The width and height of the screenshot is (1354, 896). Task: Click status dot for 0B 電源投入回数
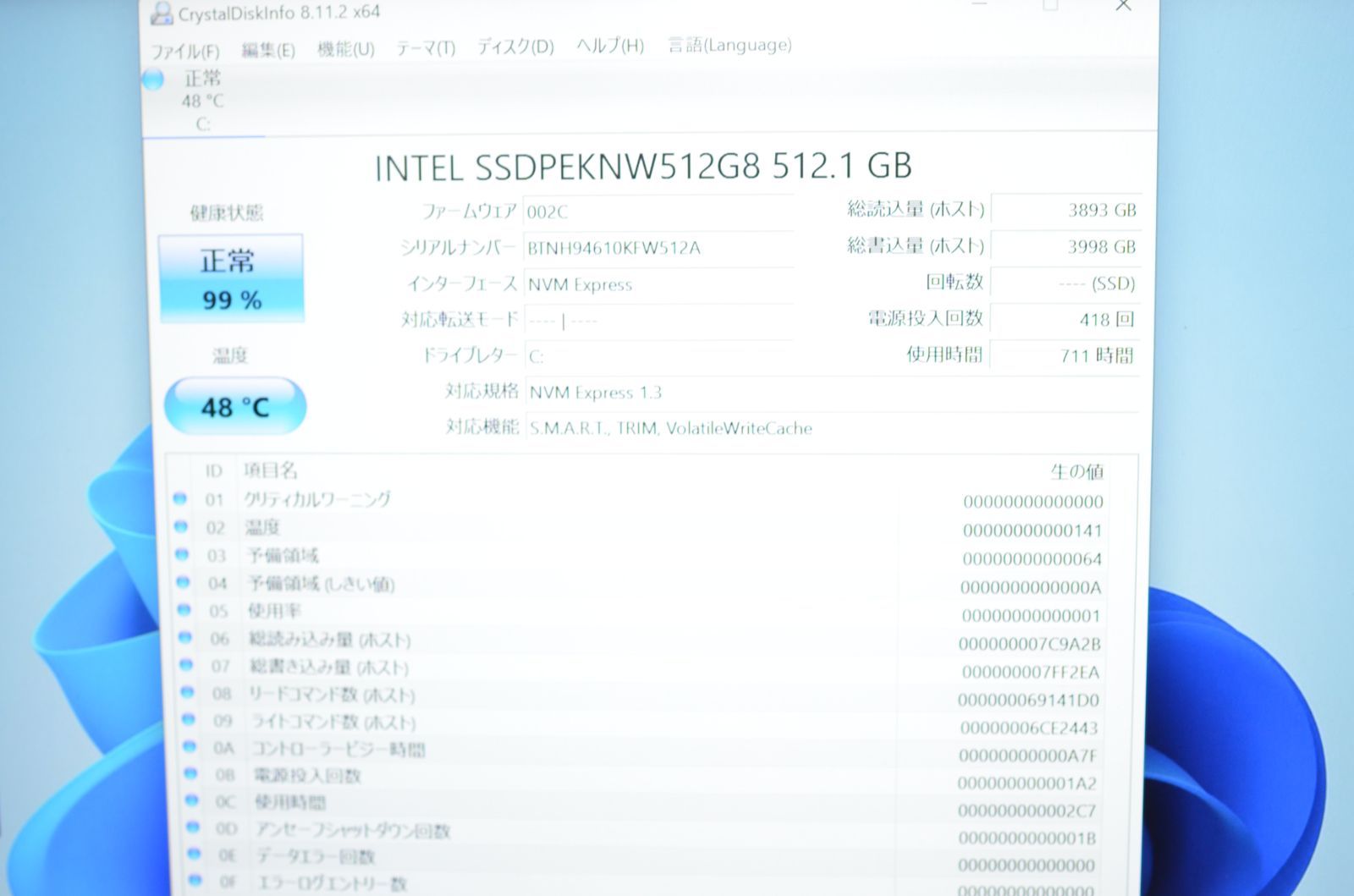tap(190, 773)
